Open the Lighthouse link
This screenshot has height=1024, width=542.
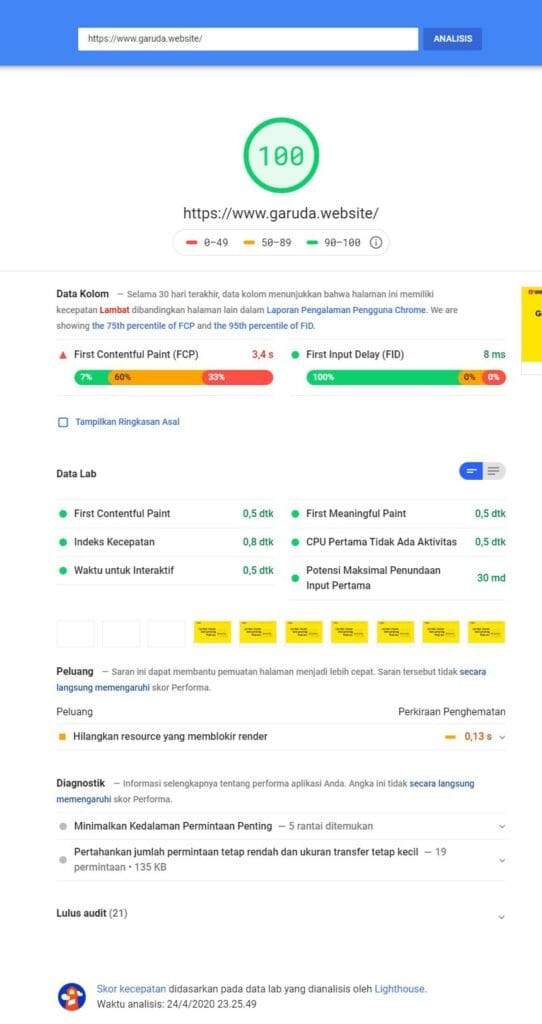(400, 989)
